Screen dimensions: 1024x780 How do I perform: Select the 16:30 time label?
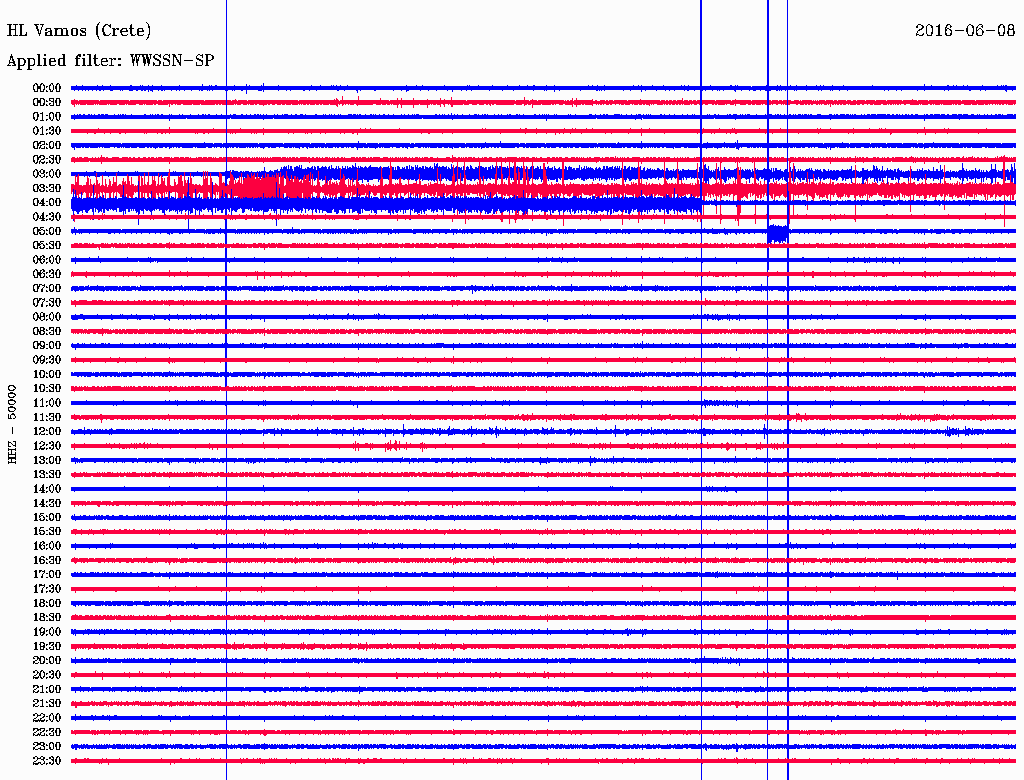point(47,560)
